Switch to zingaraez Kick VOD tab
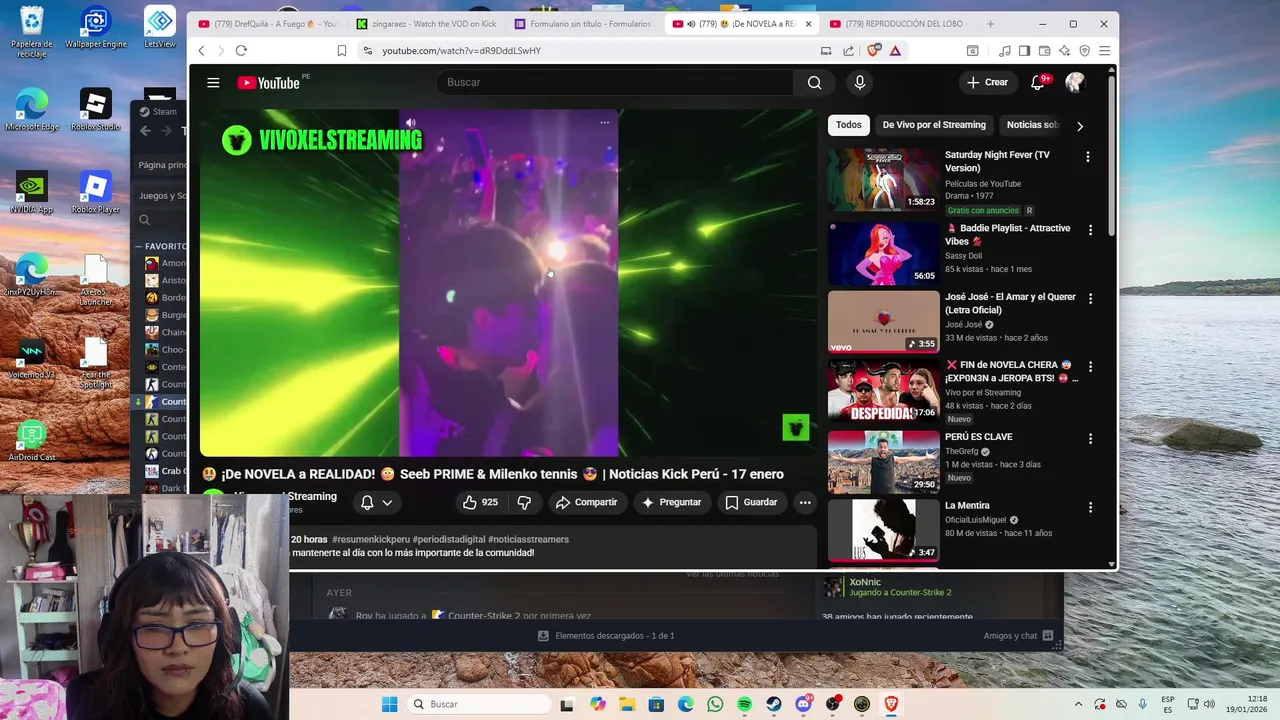The height and width of the screenshot is (720, 1280). (x=426, y=24)
